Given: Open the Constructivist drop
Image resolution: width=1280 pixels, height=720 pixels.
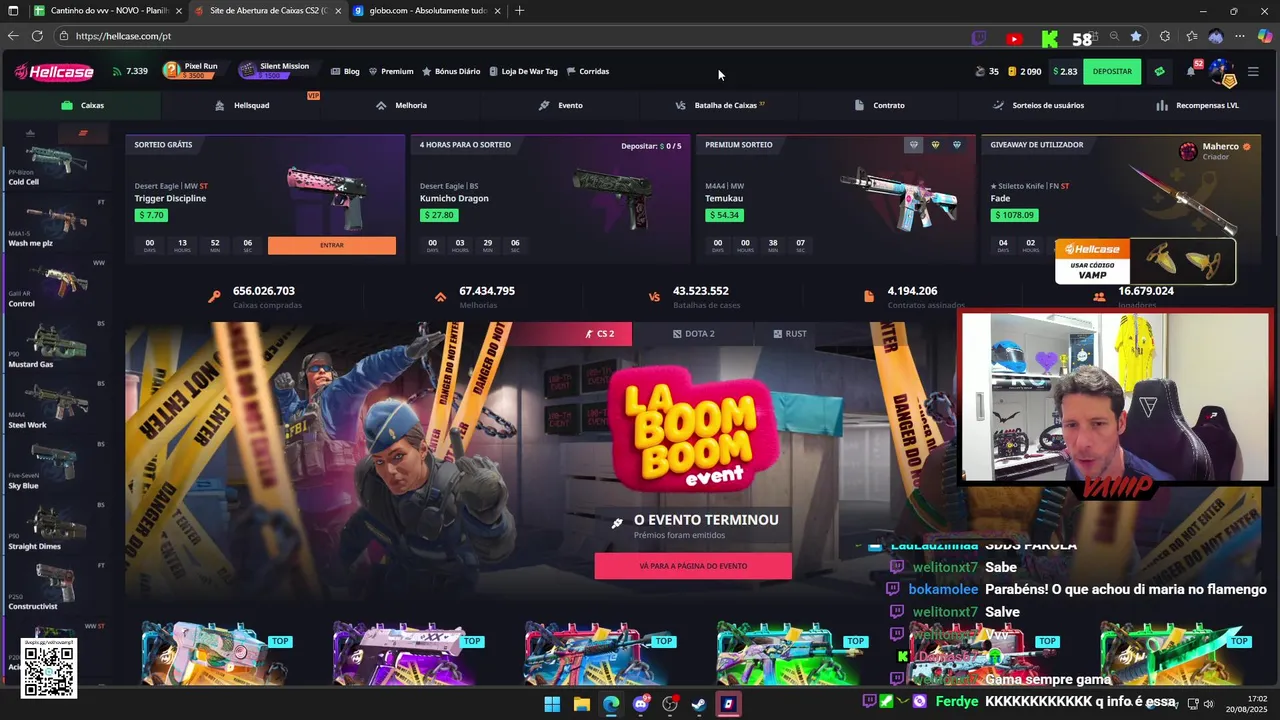Looking at the screenshot, I should [56, 586].
